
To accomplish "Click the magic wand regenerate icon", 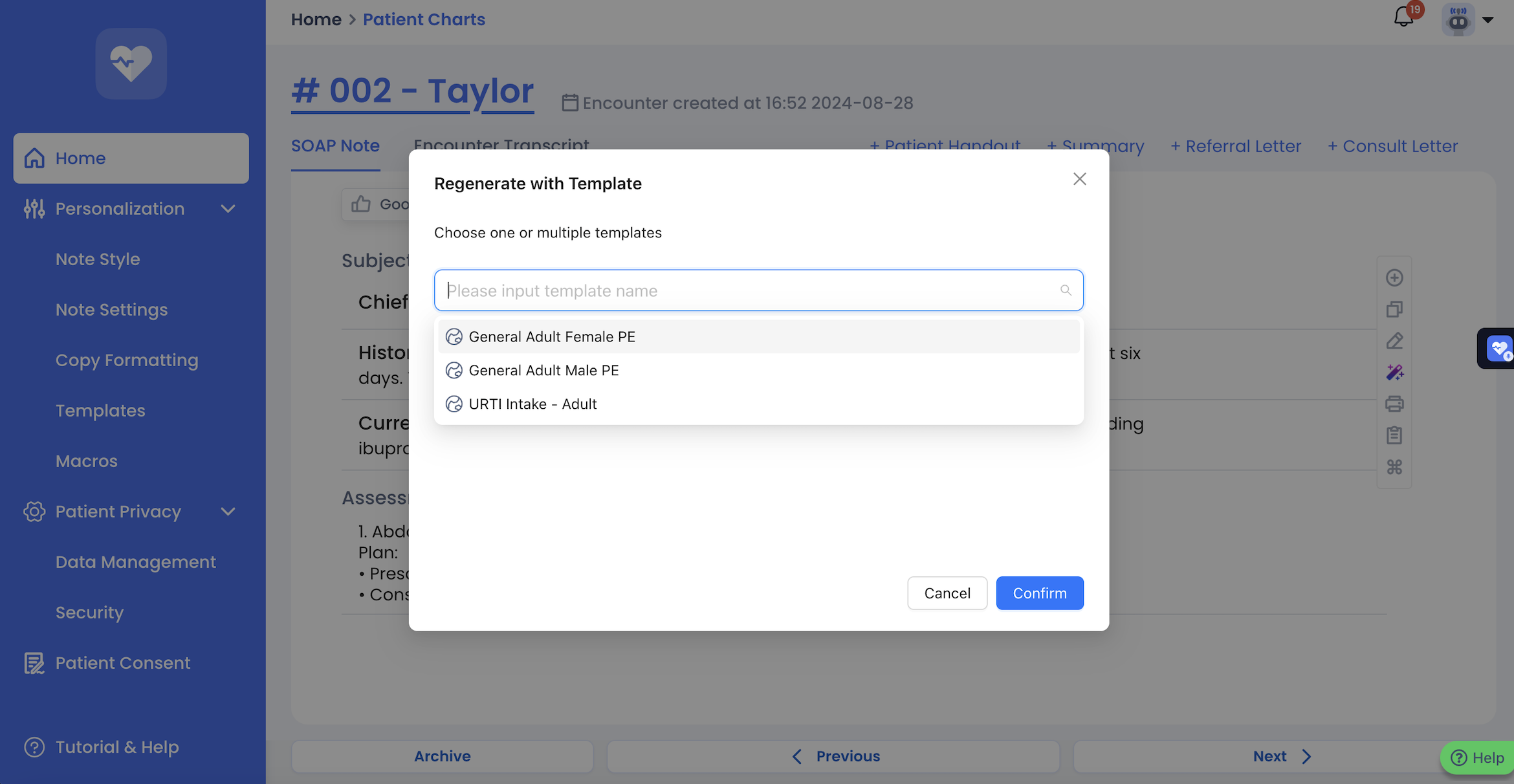I will [1394, 373].
